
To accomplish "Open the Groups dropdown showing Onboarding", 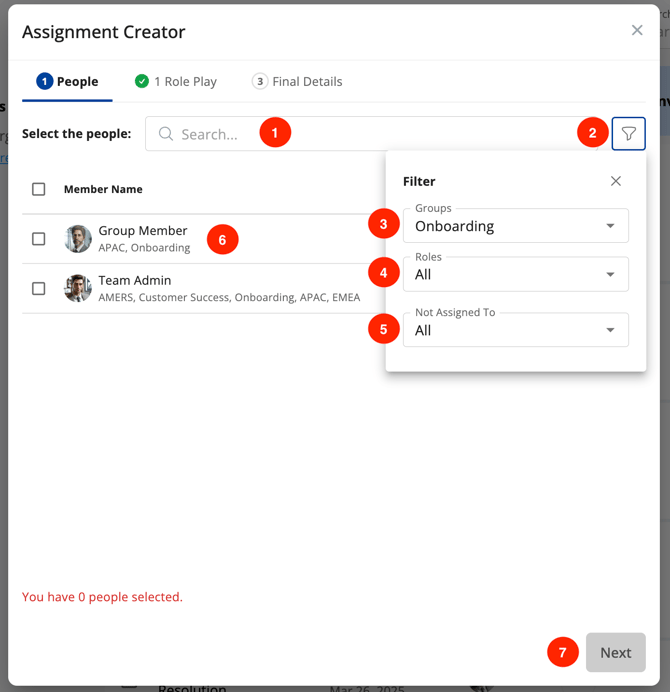I will click(515, 226).
